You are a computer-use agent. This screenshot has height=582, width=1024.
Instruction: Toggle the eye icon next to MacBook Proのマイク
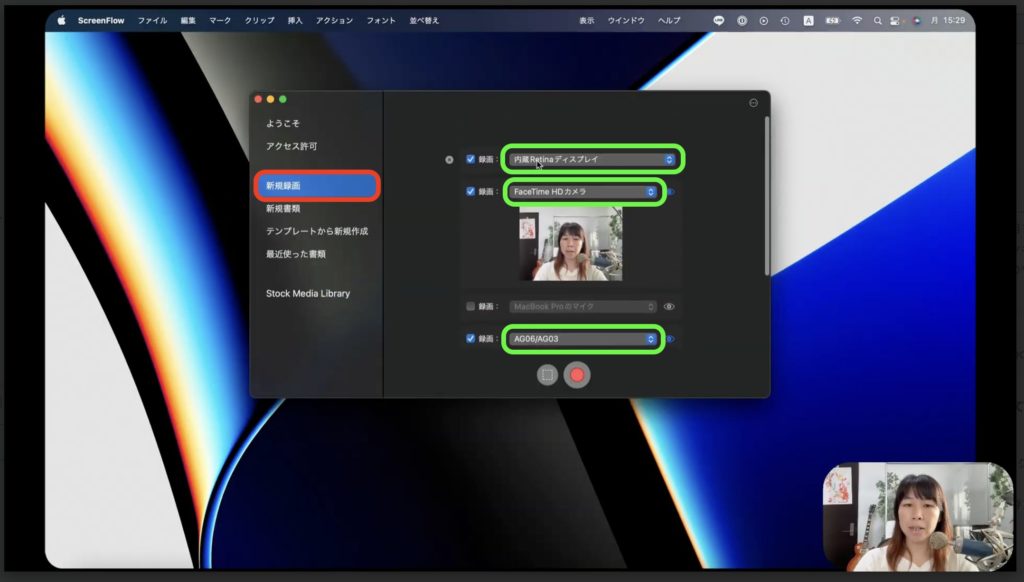669,307
